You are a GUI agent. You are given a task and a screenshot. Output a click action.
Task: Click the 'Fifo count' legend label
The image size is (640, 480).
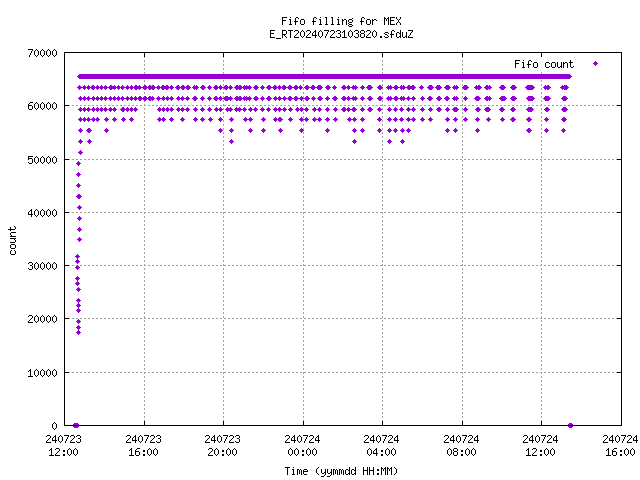544,64
